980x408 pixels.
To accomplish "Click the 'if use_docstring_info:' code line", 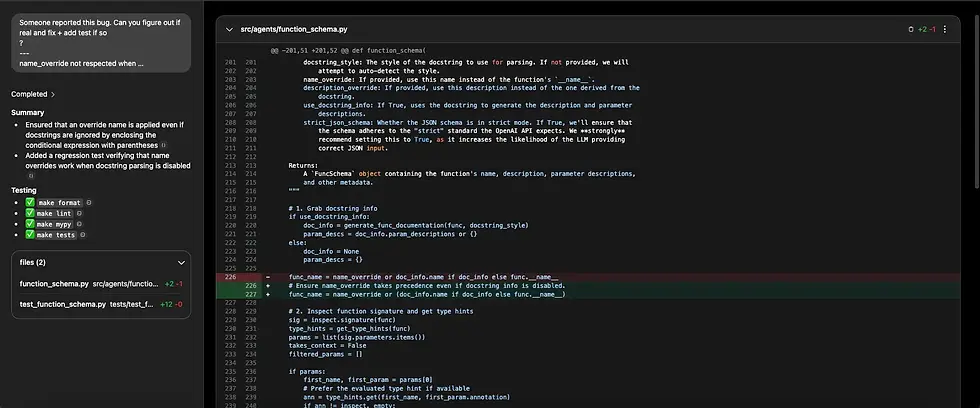I will [x=329, y=217].
